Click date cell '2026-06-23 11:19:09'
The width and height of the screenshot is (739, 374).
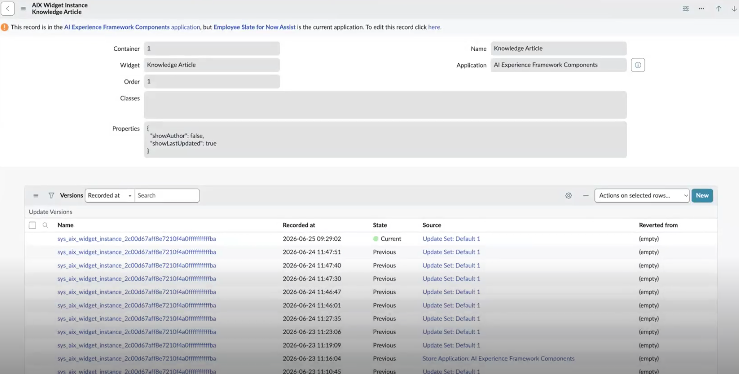(312, 345)
